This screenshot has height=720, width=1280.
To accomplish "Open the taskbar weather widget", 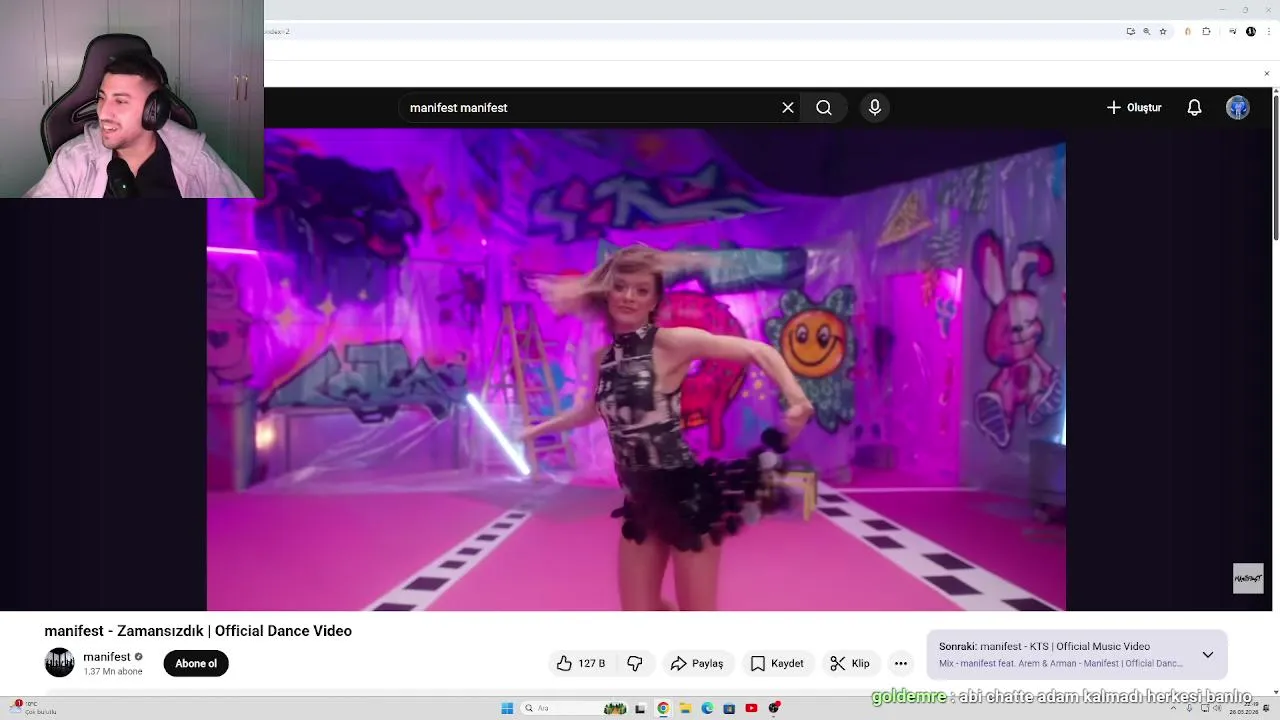I will coord(34,707).
